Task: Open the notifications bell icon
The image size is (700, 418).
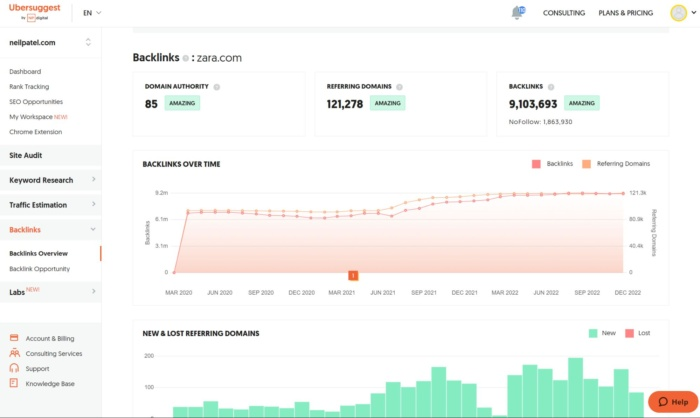Action: coord(517,13)
